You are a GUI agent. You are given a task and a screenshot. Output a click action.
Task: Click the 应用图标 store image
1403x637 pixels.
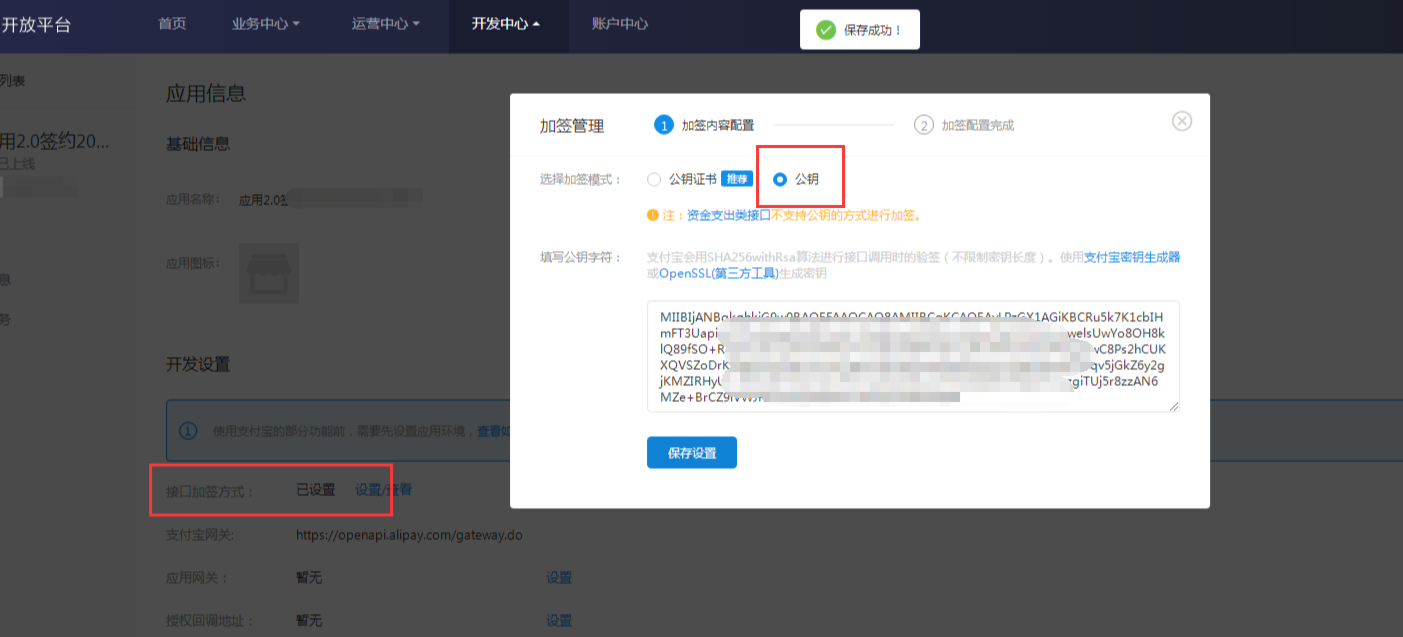268,273
